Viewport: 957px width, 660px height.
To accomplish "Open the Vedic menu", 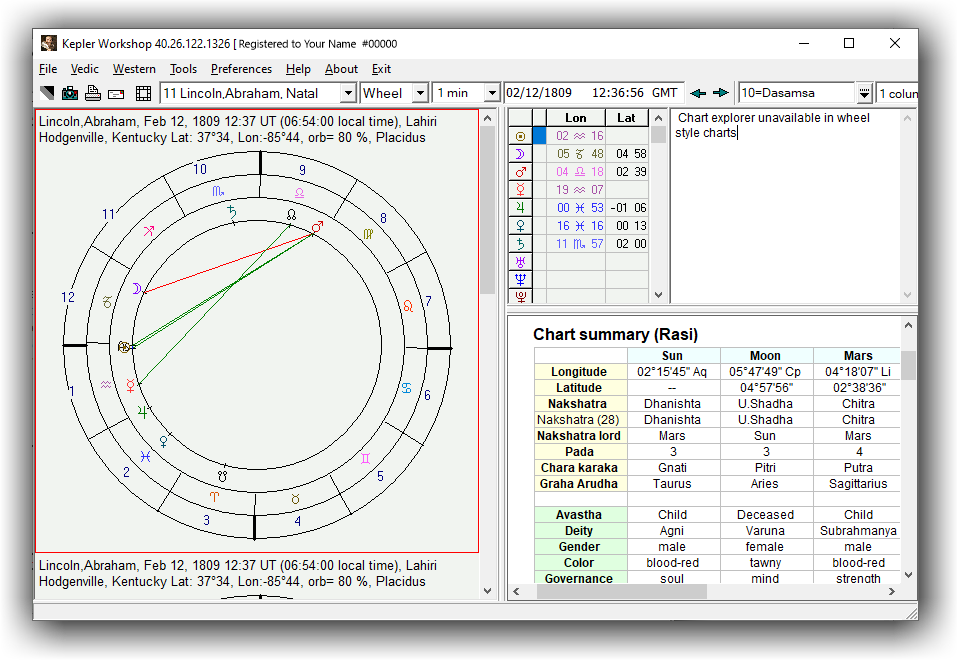I will (84, 69).
